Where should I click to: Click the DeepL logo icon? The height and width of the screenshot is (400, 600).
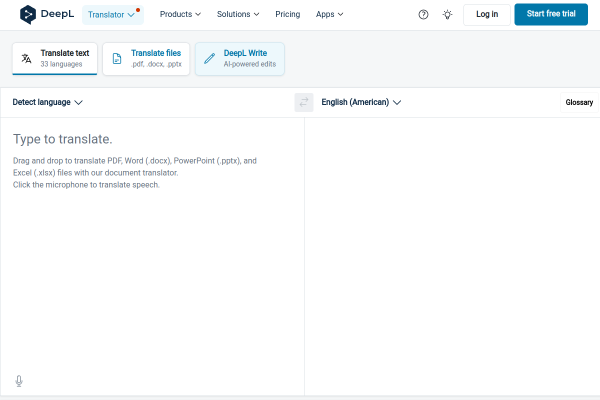point(28,15)
